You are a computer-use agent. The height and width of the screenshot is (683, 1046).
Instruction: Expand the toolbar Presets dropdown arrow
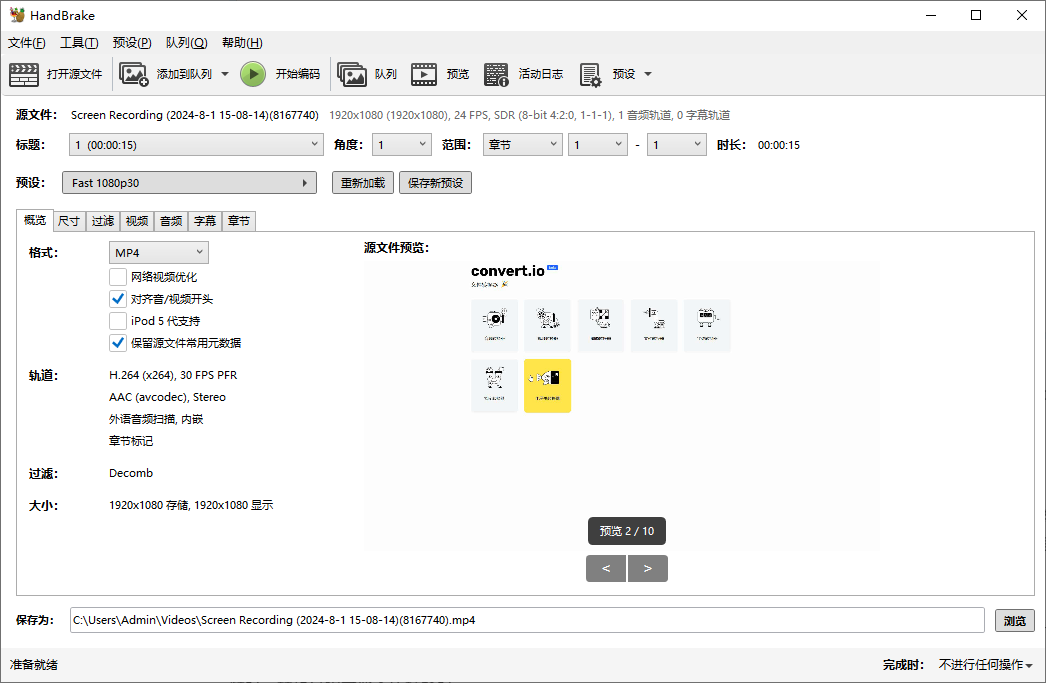648,74
